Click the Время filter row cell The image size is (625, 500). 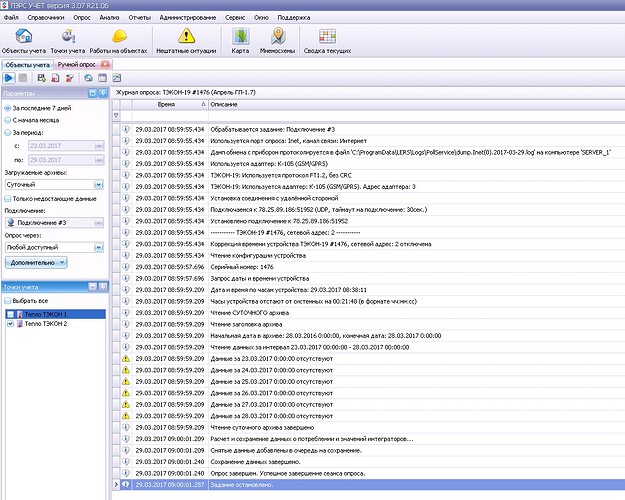coord(170,116)
